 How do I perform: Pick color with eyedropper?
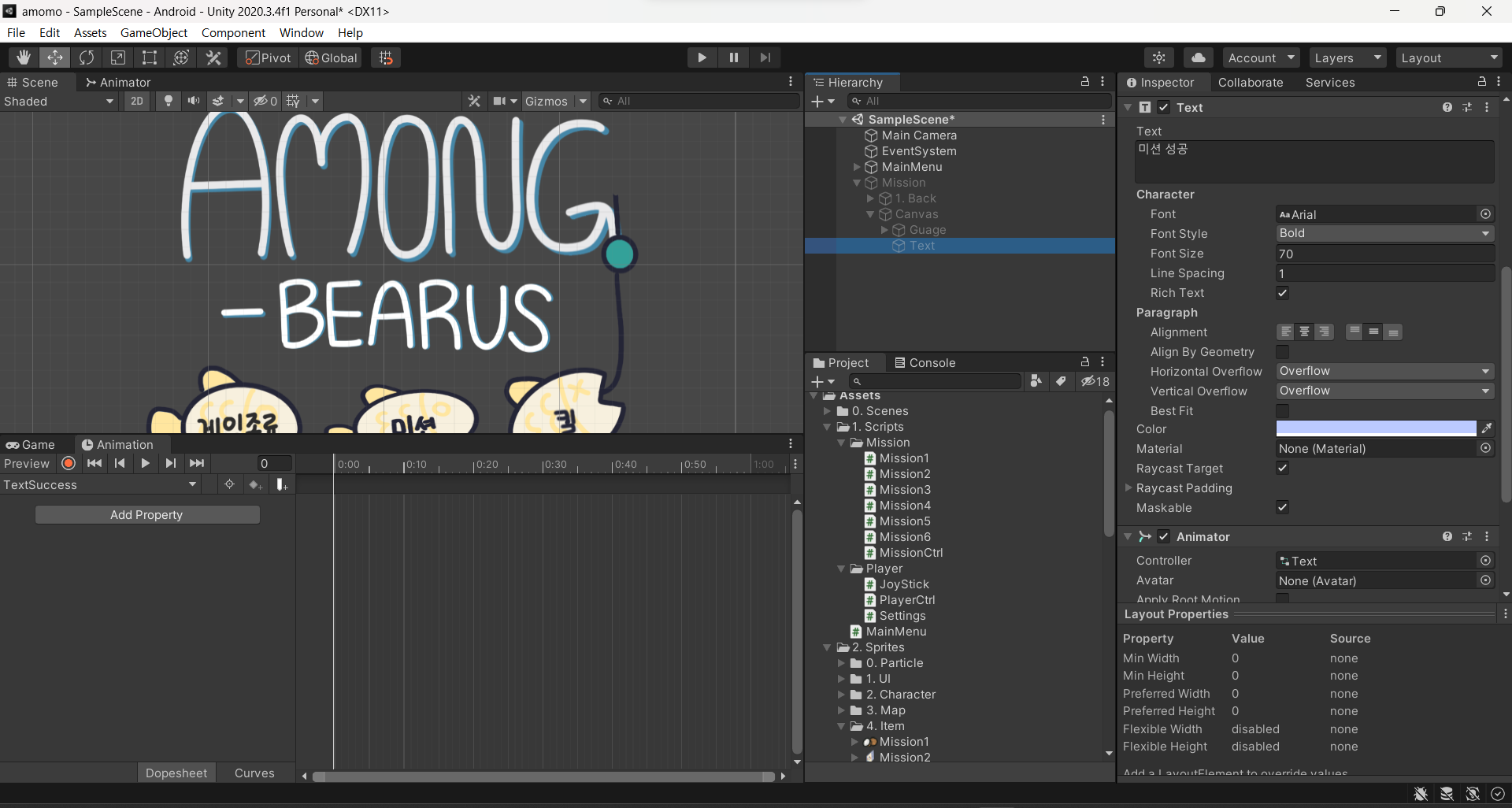(1487, 428)
